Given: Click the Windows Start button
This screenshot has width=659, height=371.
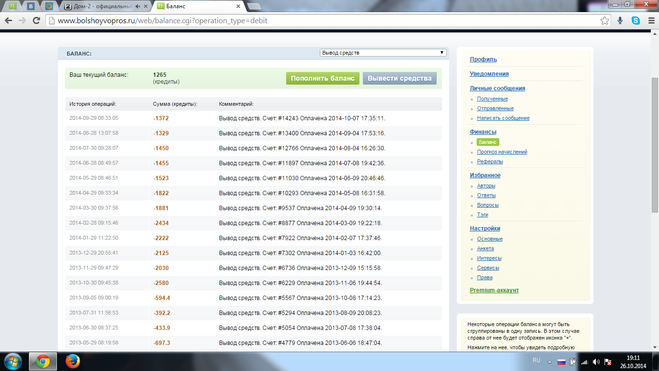Looking at the screenshot, I should (13, 361).
